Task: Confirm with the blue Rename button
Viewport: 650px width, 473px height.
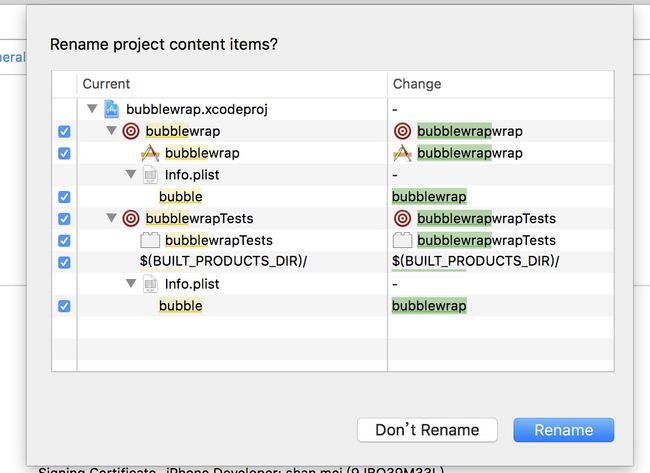Action: tap(563, 430)
